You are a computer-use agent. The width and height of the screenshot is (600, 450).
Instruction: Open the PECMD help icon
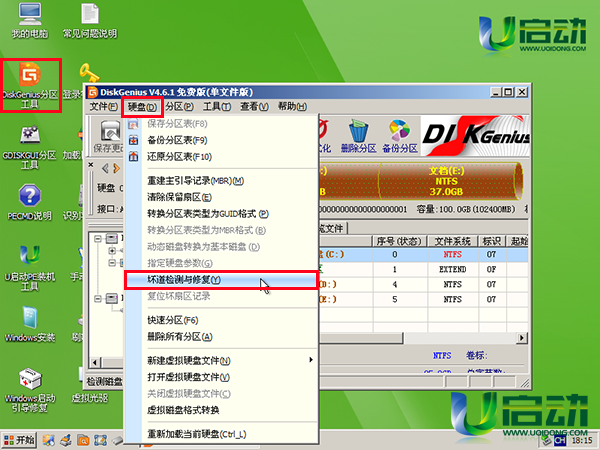coord(30,203)
